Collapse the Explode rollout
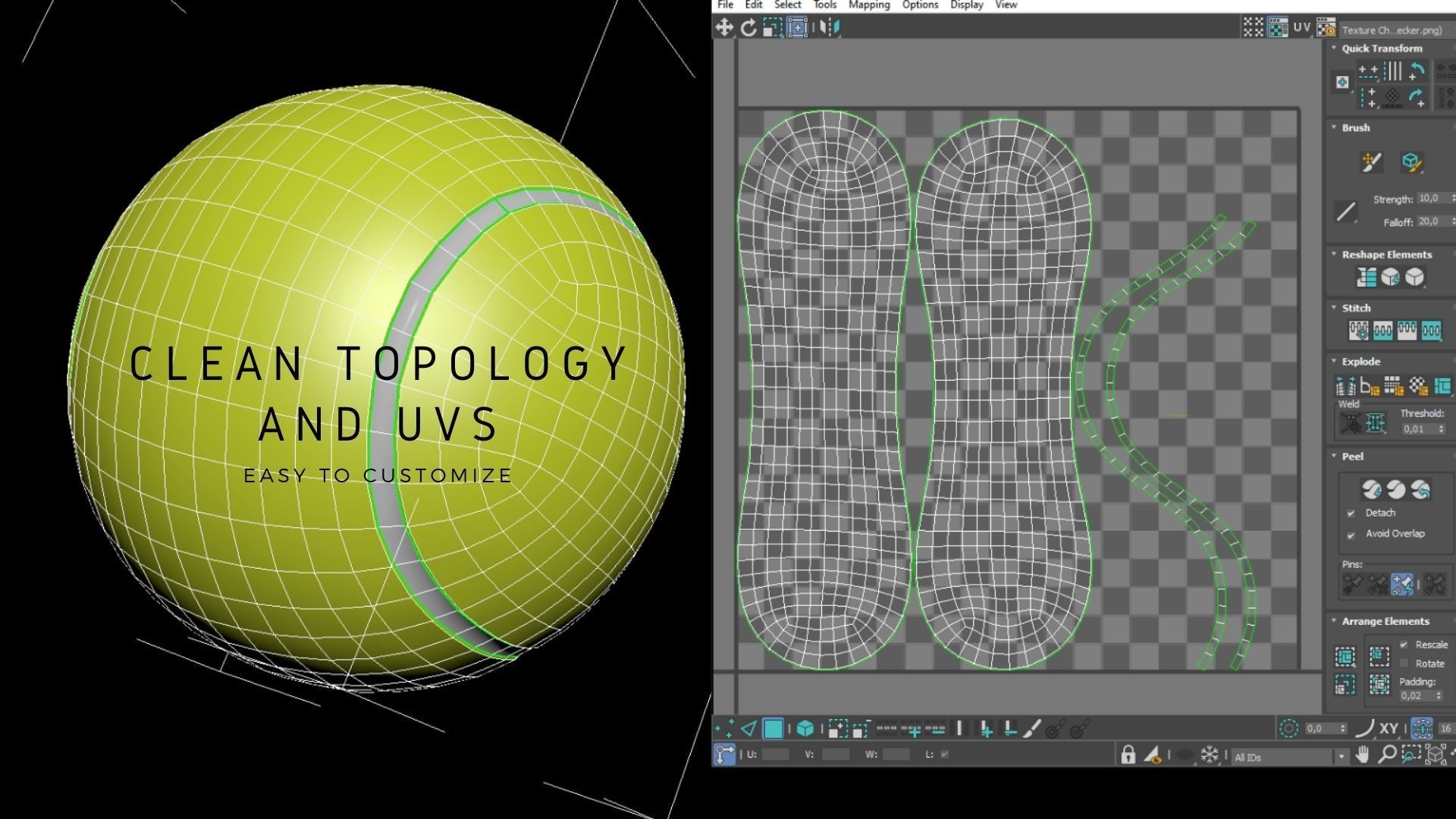This screenshot has height=819, width=1456. click(1335, 361)
